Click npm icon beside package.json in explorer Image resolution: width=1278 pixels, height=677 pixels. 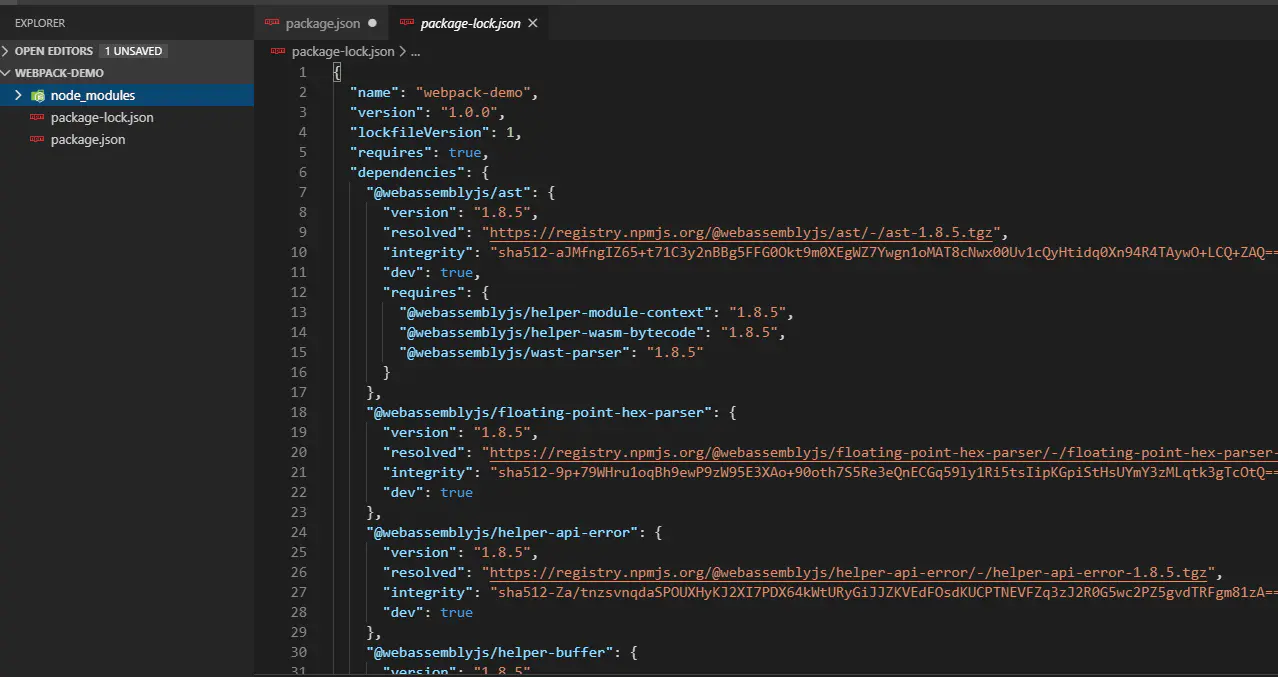click(x=37, y=139)
